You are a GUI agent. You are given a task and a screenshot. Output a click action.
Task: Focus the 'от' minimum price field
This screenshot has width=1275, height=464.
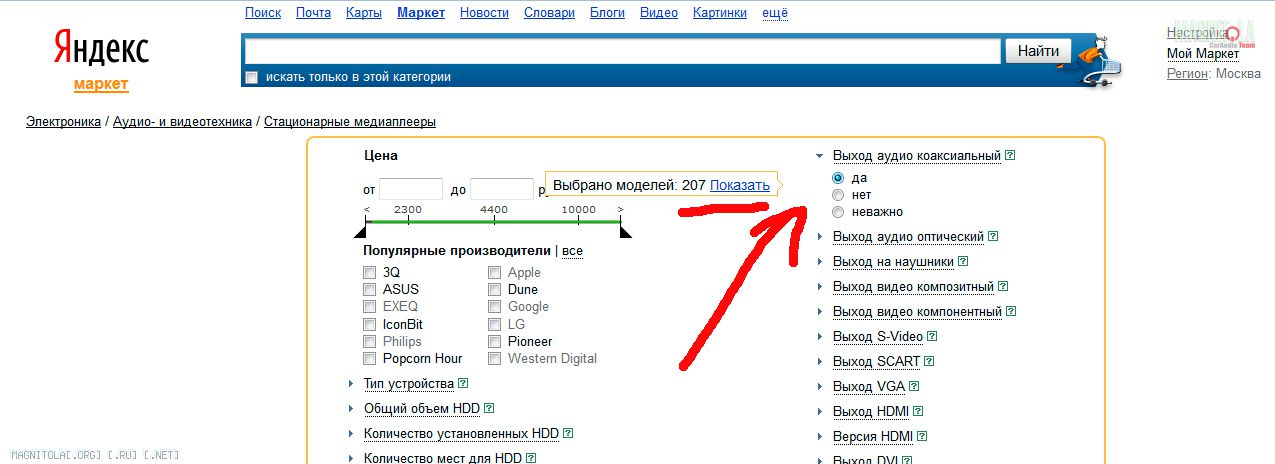click(x=411, y=189)
